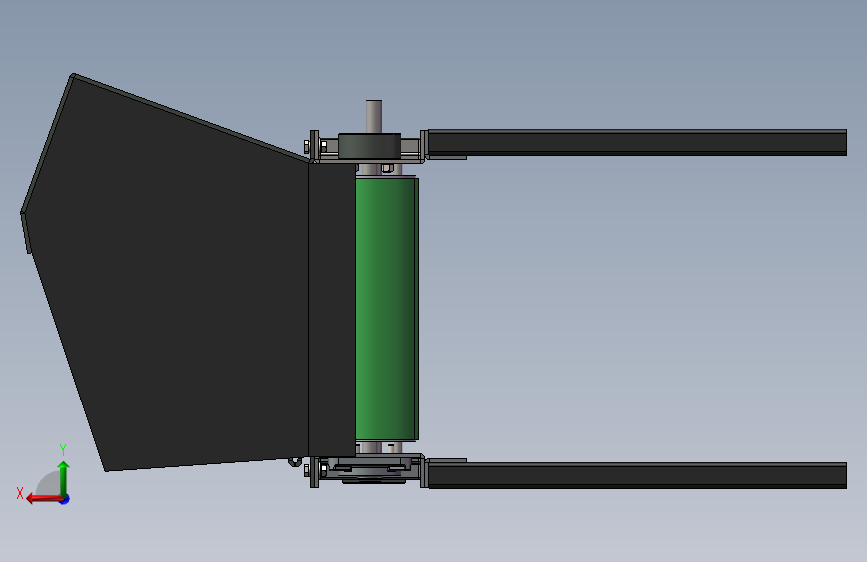Select the dark bearing housing on the top shaft

click(x=369, y=147)
